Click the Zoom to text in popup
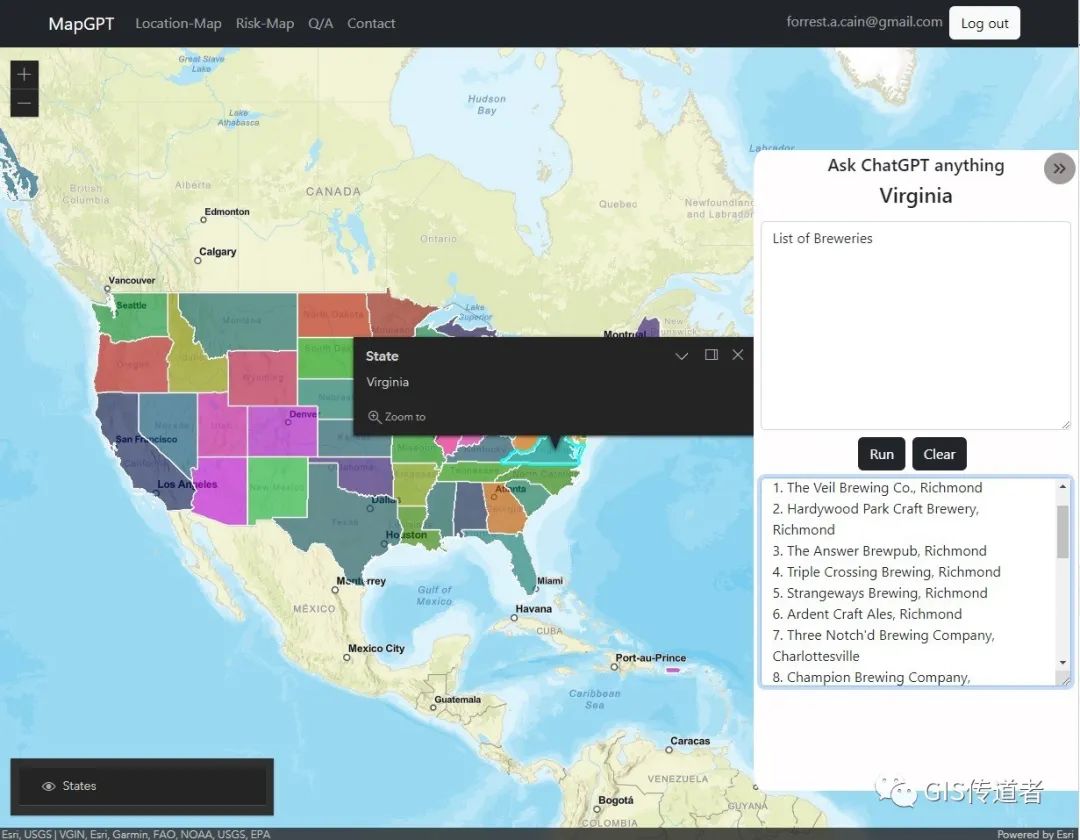The width and height of the screenshot is (1080, 840). [405, 417]
